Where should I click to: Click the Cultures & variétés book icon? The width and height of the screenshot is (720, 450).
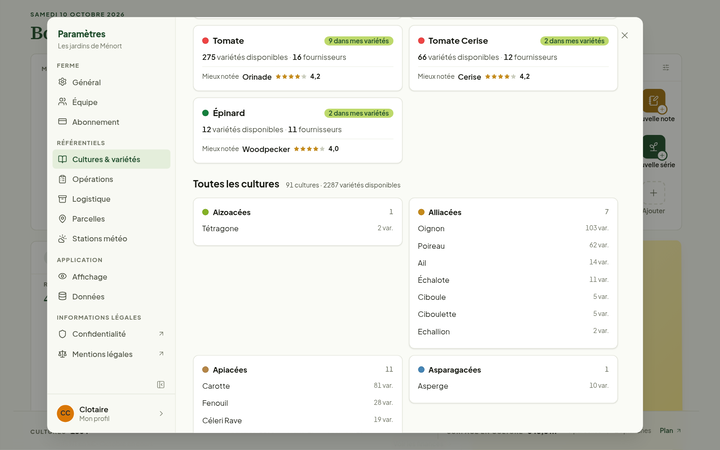point(62,159)
